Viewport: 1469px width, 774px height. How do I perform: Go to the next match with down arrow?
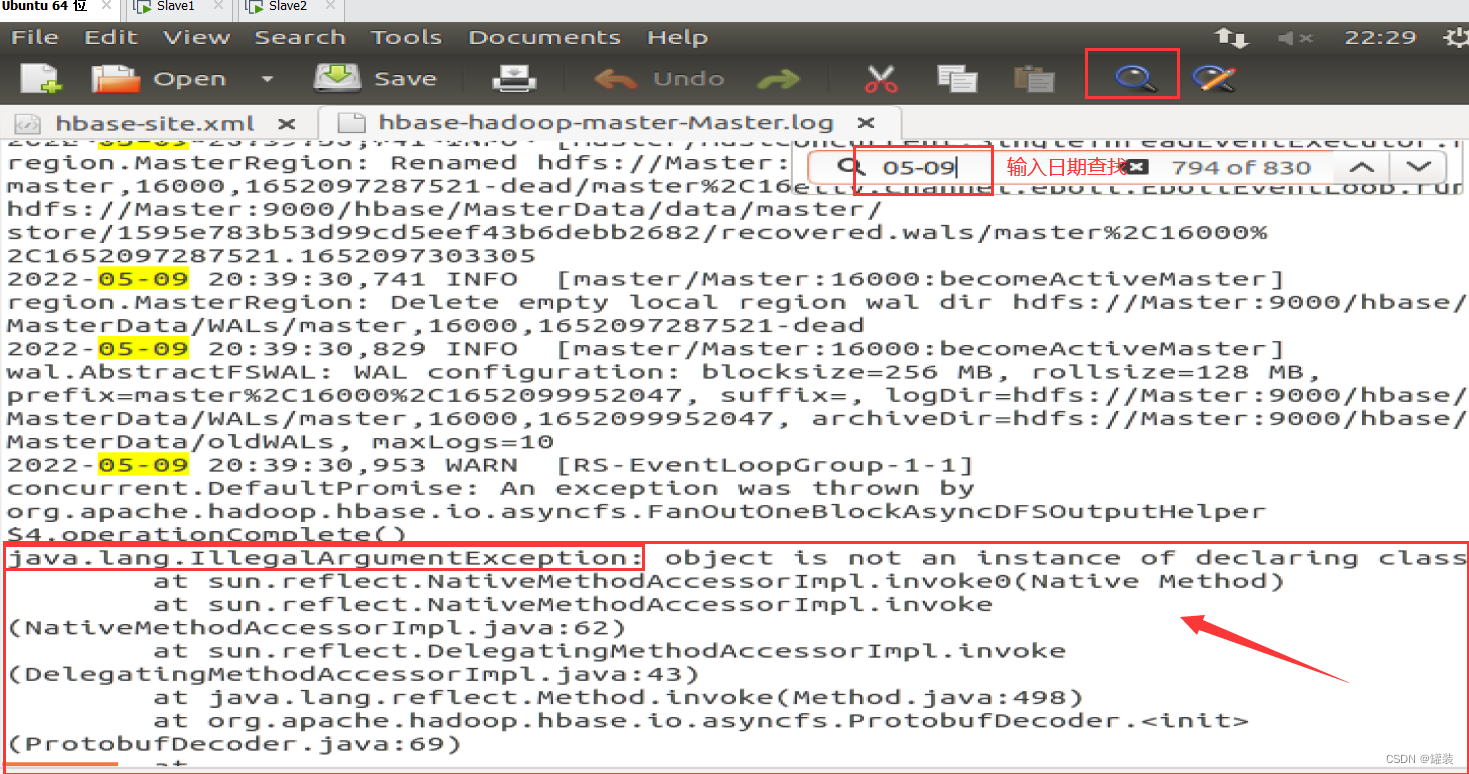[1418, 167]
